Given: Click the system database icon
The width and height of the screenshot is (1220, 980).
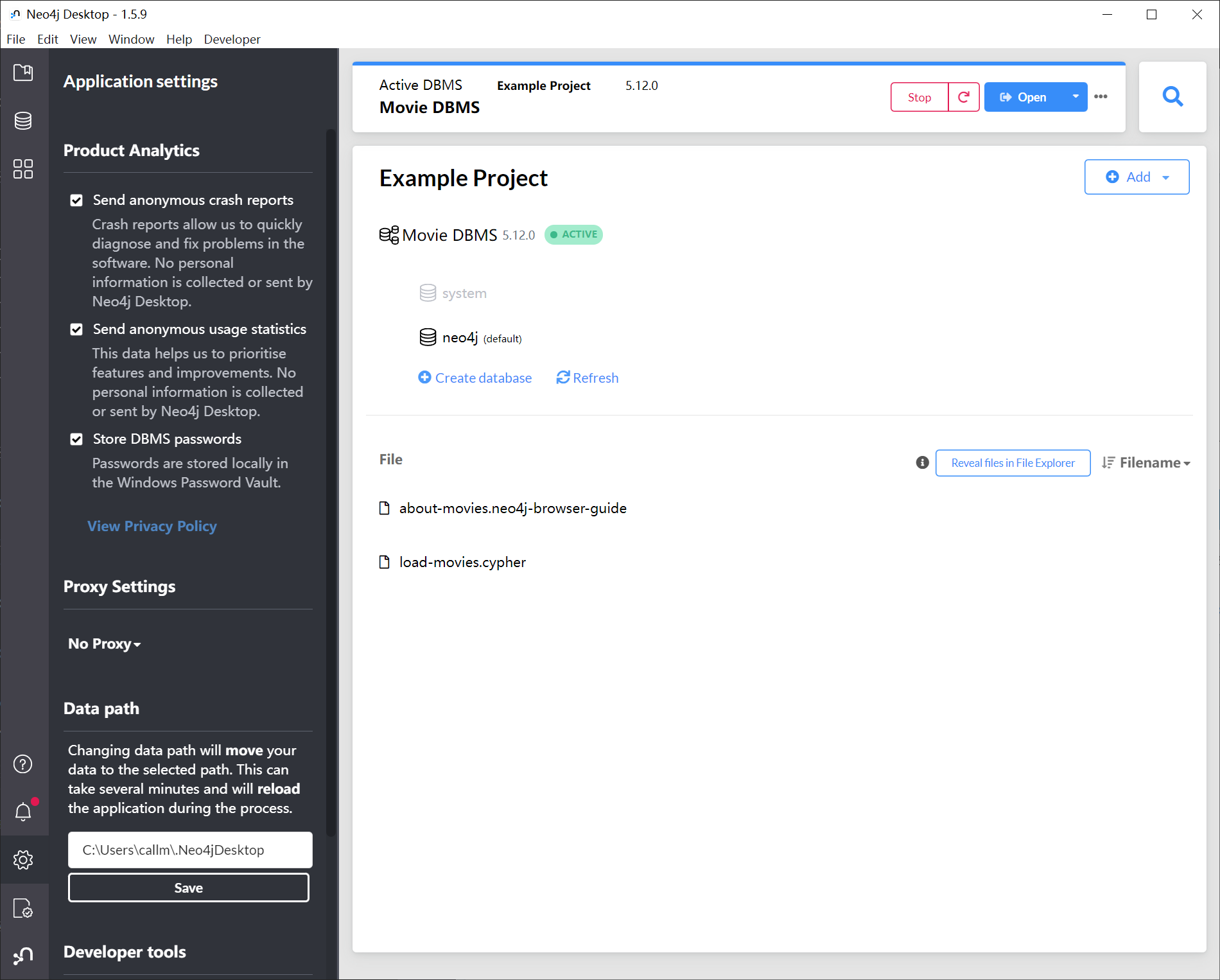Looking at the screenshot, I should tap(428, 293).
